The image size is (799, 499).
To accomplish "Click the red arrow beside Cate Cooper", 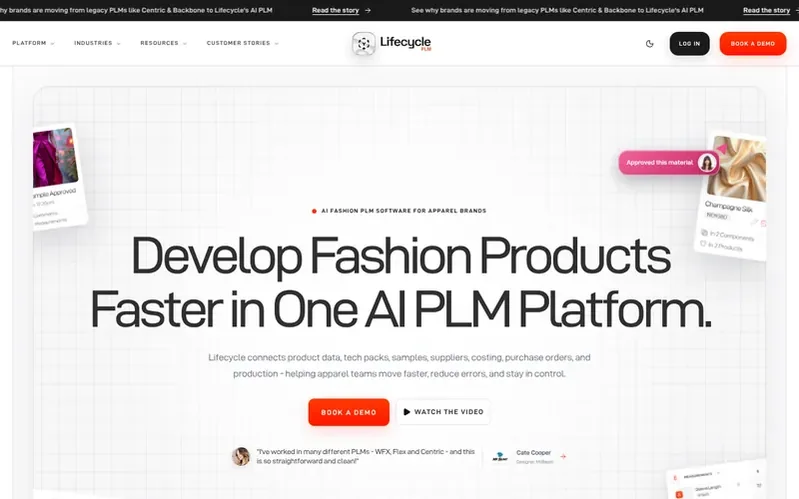I will point(563,457).
